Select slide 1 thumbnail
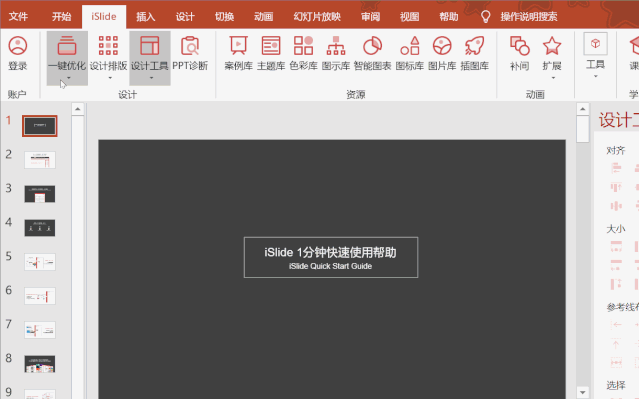639x399 pixels. pos(40,126)
